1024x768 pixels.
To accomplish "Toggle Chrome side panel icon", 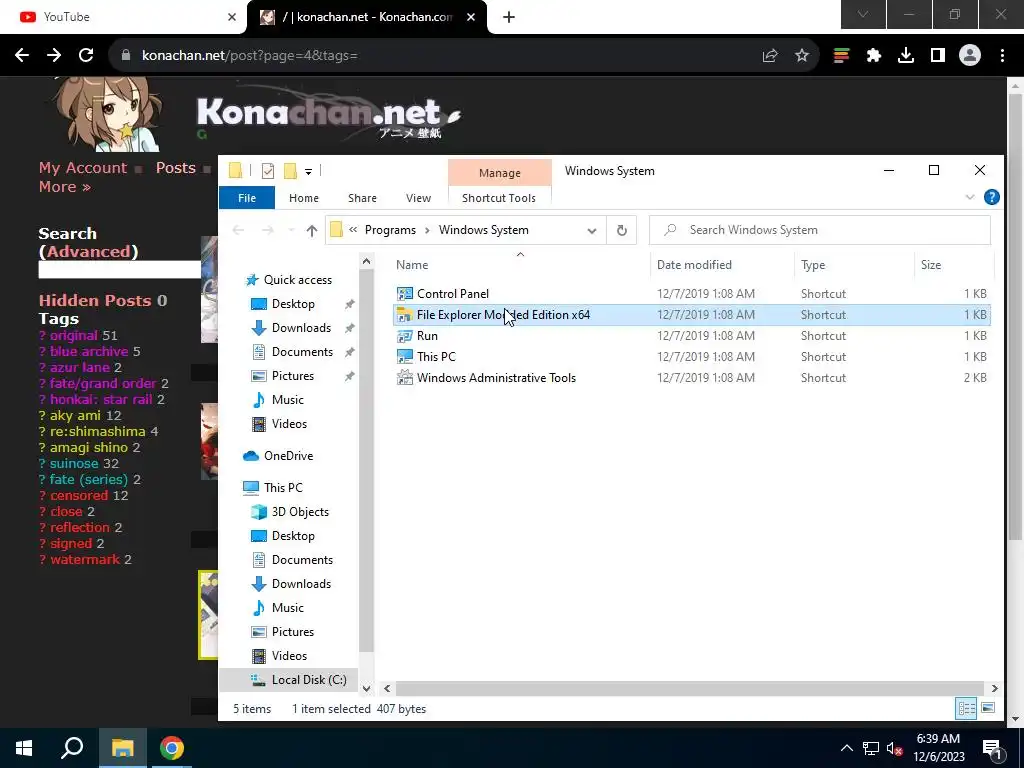I will pos(938,56).
